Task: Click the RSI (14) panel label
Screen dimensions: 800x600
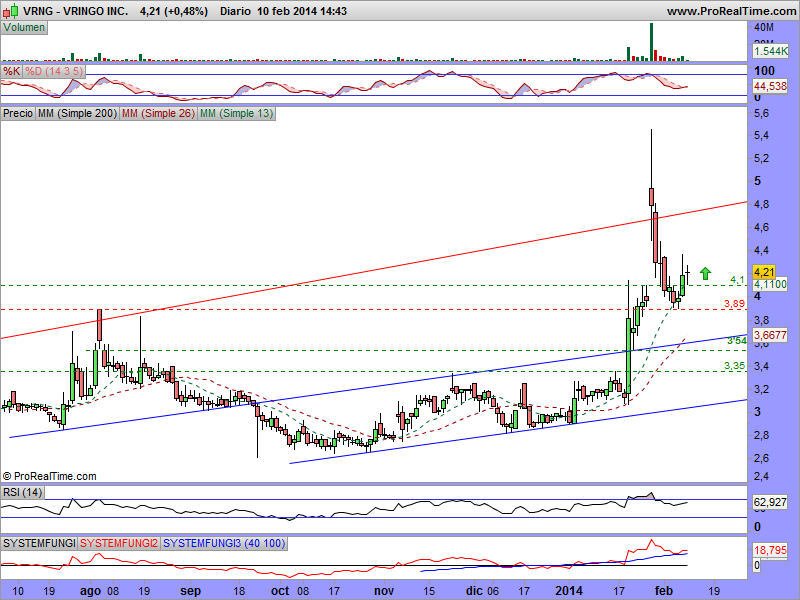Action: coord(22,491)
